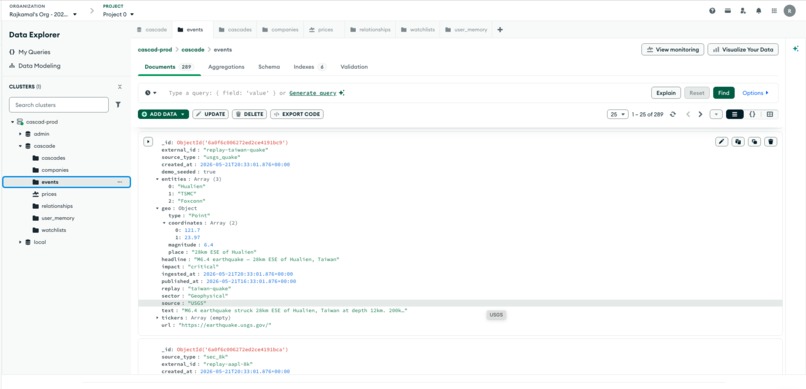This screenshot has height=389, width=806.
Task: Expand query Options
Action: (756, 93)
